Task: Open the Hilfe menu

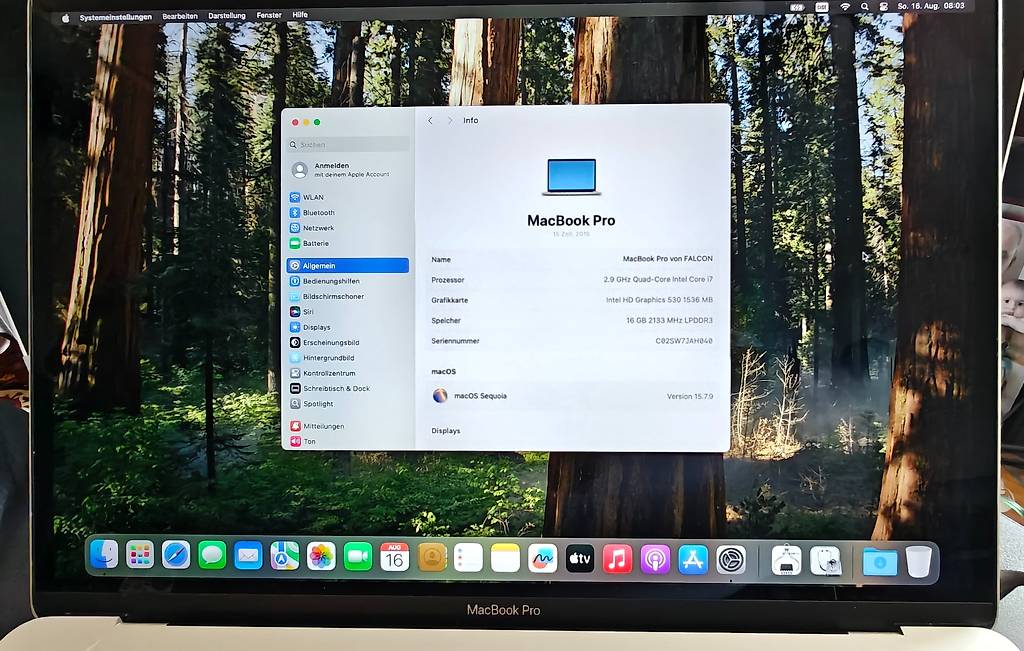Action: coord(300,14)
